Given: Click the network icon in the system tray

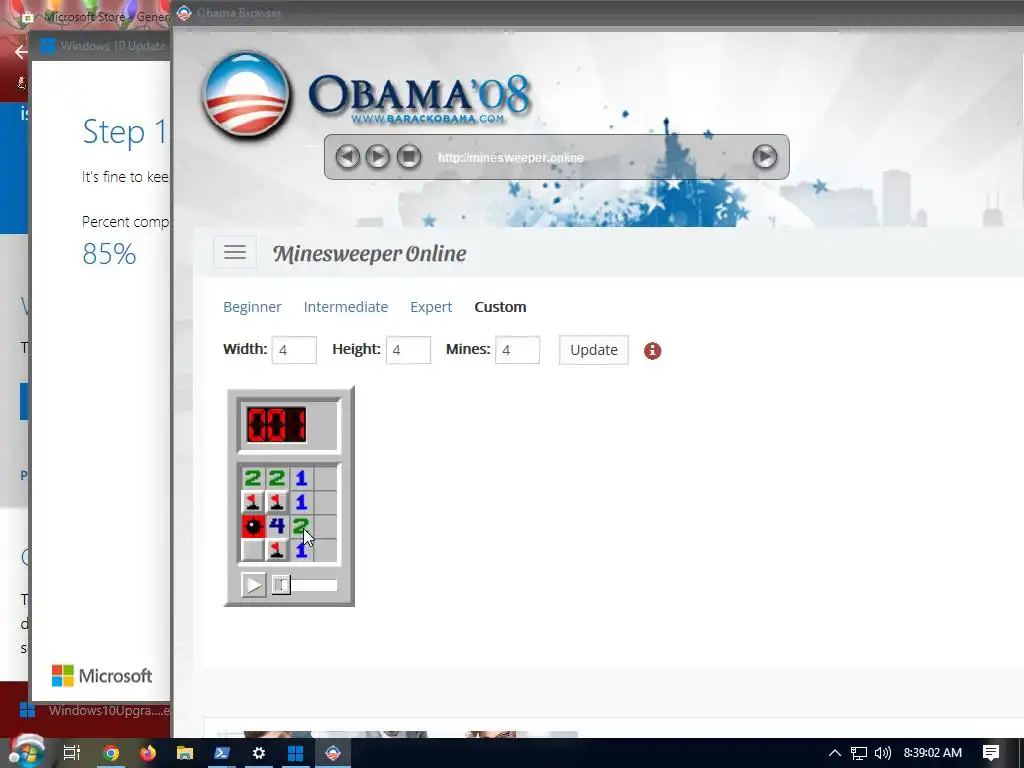Looking at the screenshot, I should (859, 753).
